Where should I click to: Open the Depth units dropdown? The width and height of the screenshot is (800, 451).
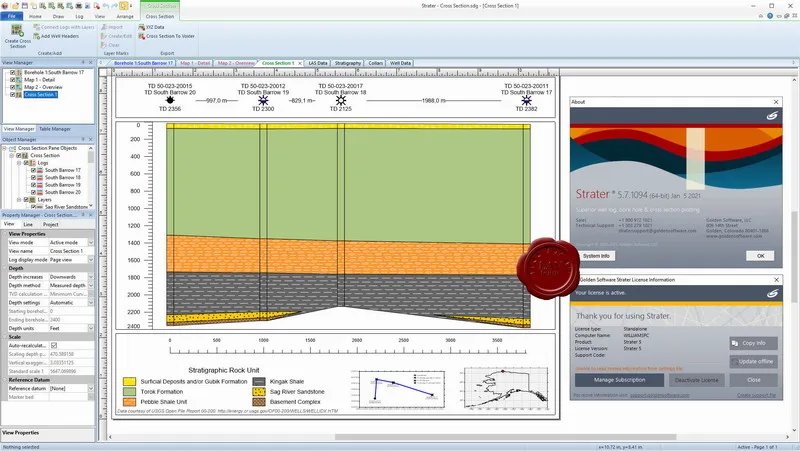click(x=91, y=328)
